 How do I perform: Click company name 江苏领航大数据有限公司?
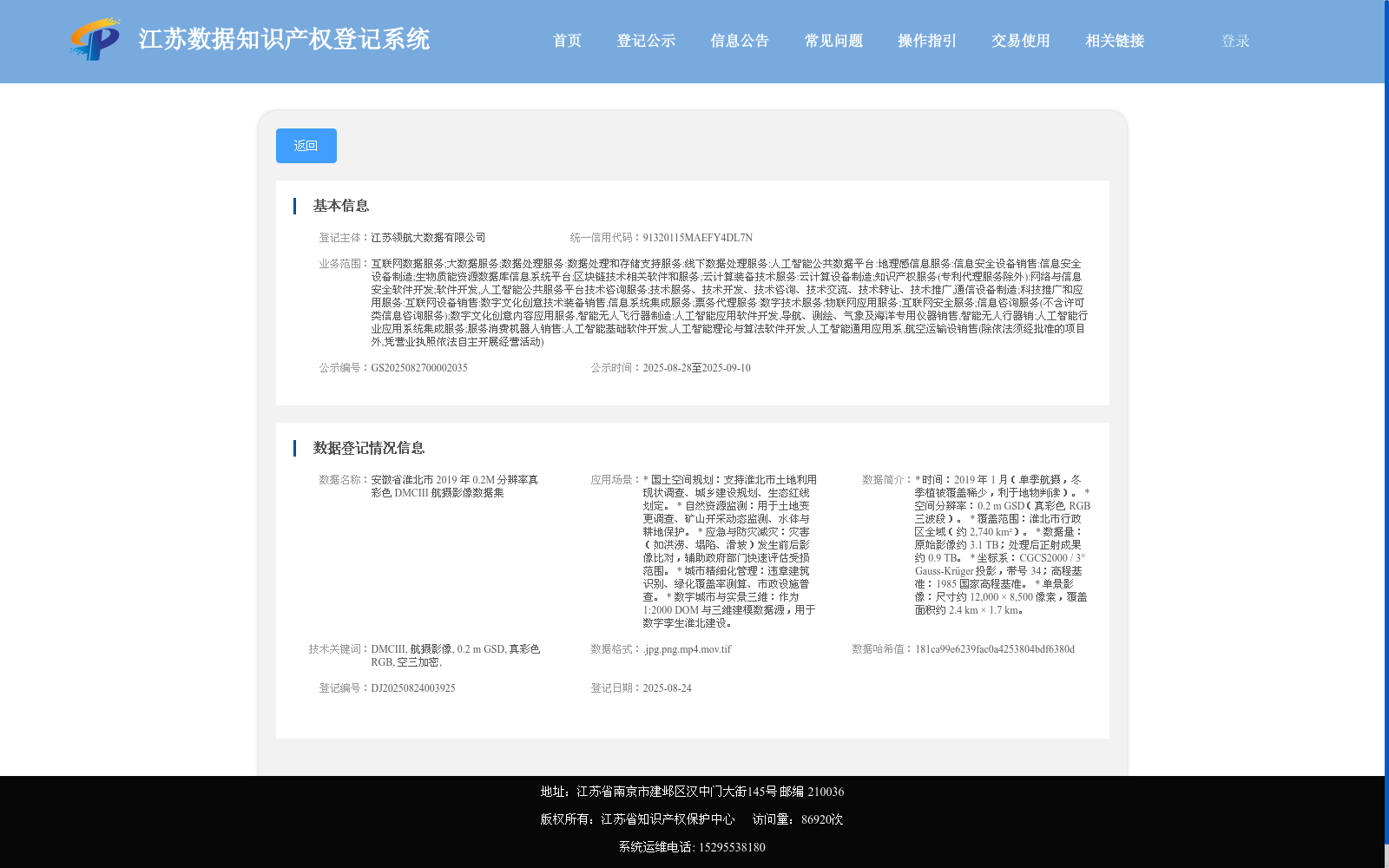coord(428,238)
